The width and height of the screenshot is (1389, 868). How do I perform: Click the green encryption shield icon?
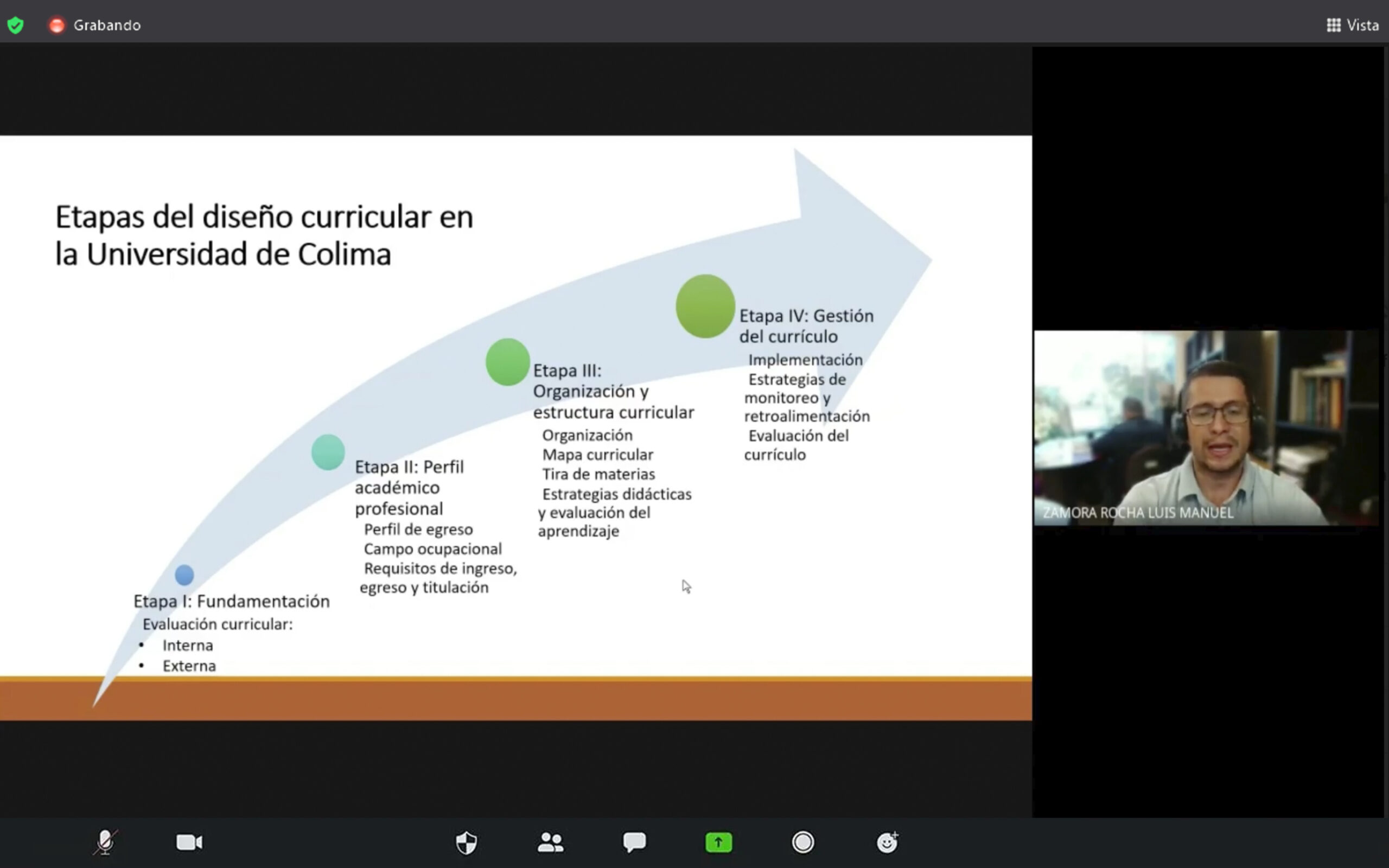click(x=16, y=25)
